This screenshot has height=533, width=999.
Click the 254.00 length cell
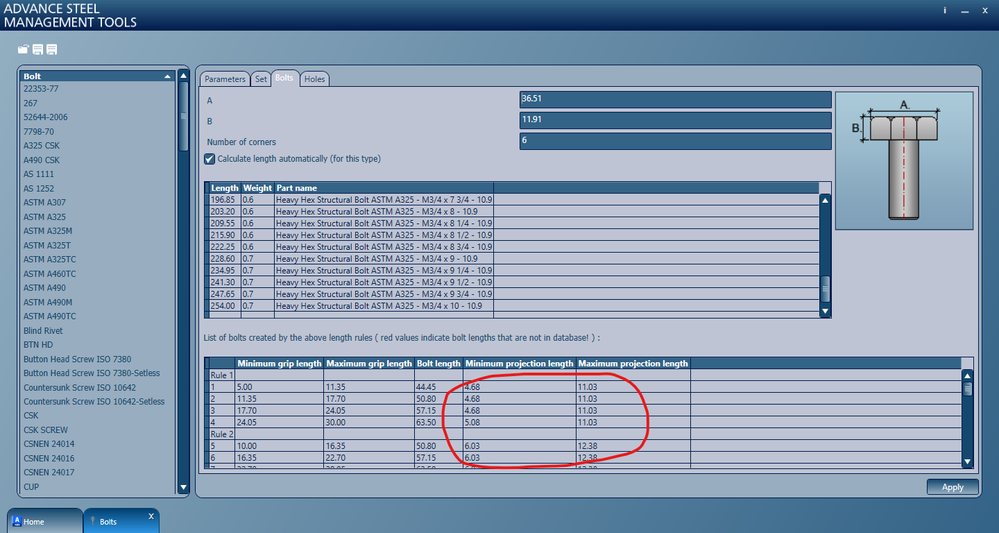(225, 306)
